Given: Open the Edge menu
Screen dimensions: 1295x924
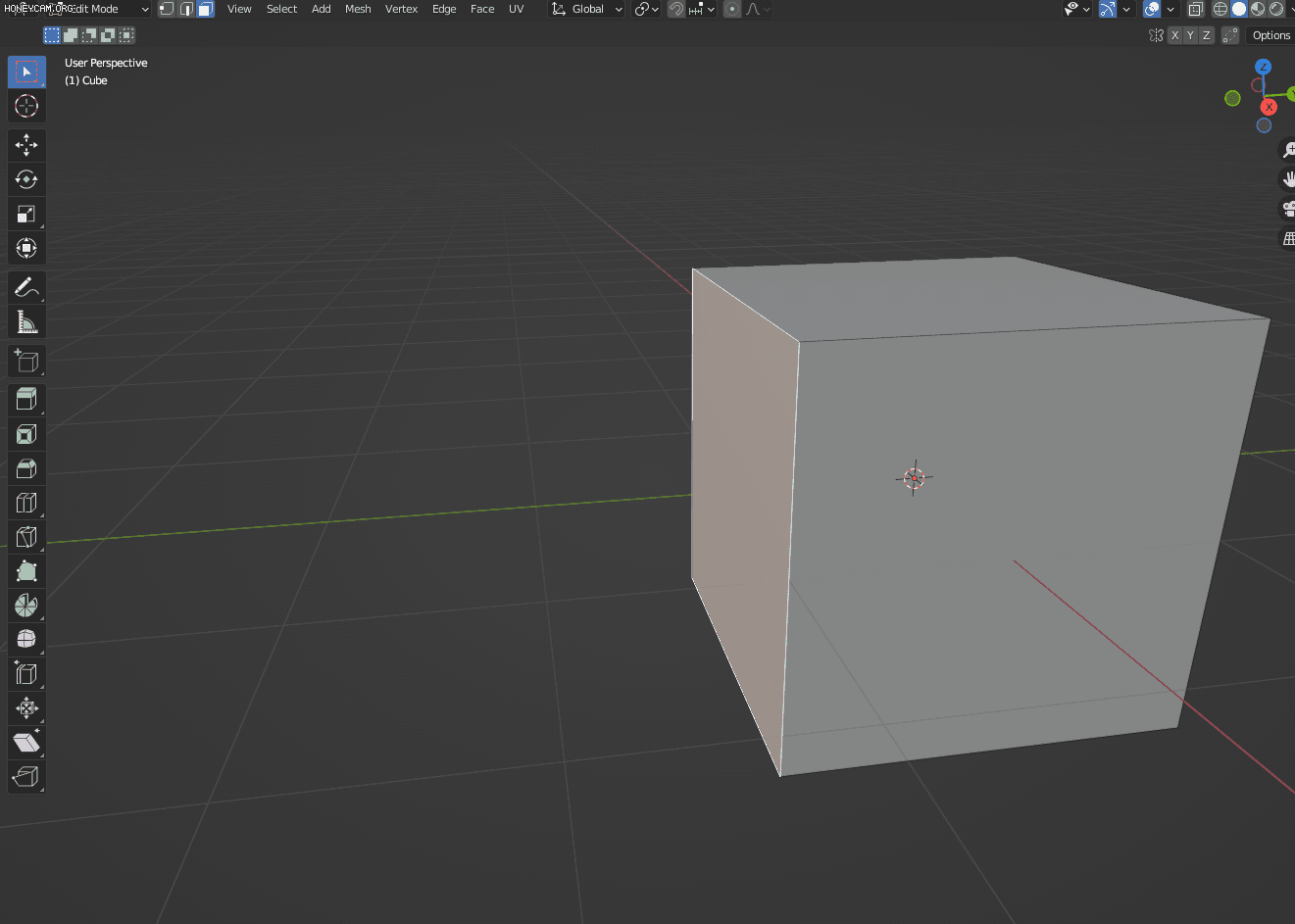Looking at the screenshot, I should [x=444, y=9].
